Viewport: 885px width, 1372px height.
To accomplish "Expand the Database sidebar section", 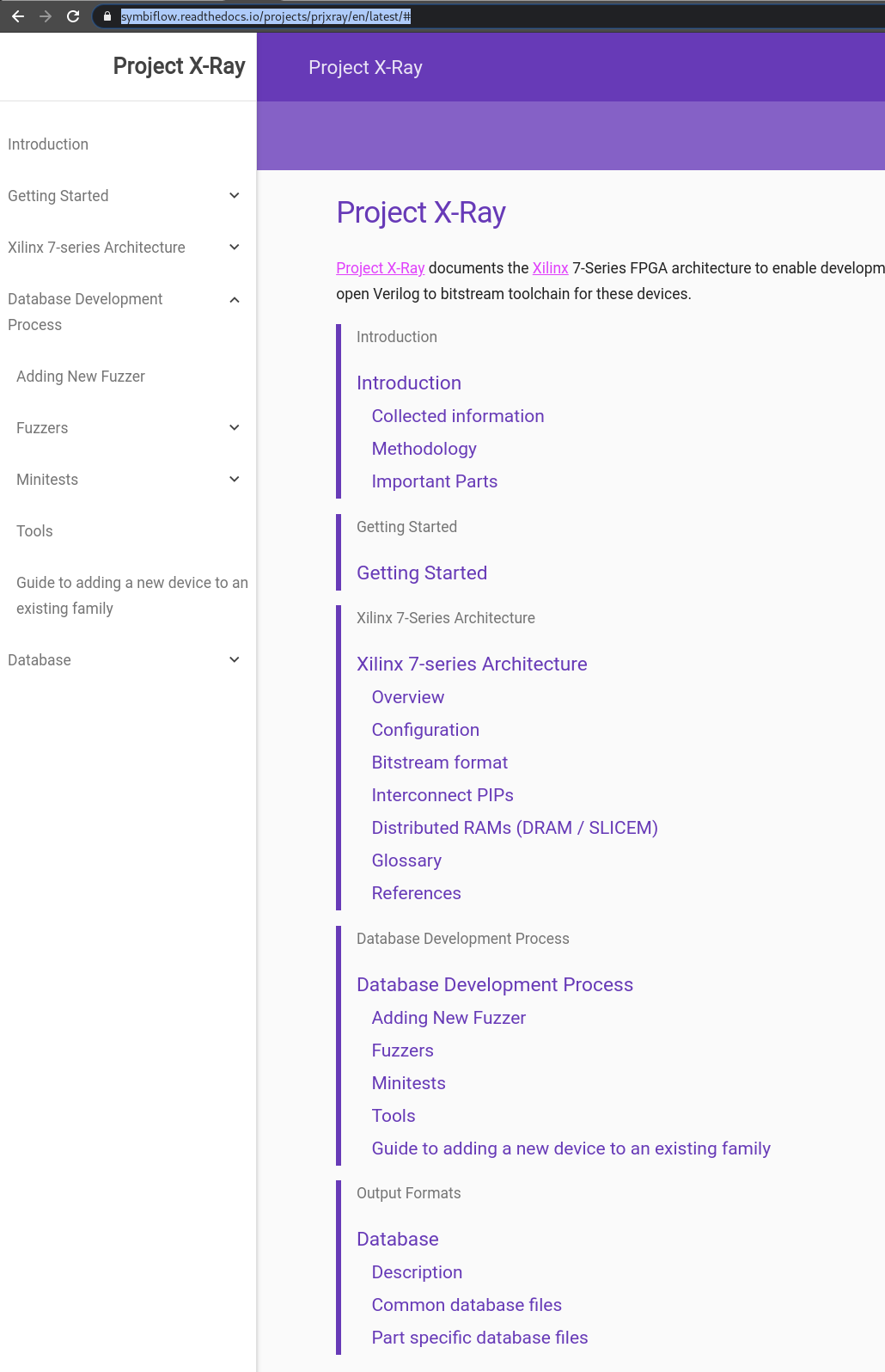I will click(x=234, y=659).
